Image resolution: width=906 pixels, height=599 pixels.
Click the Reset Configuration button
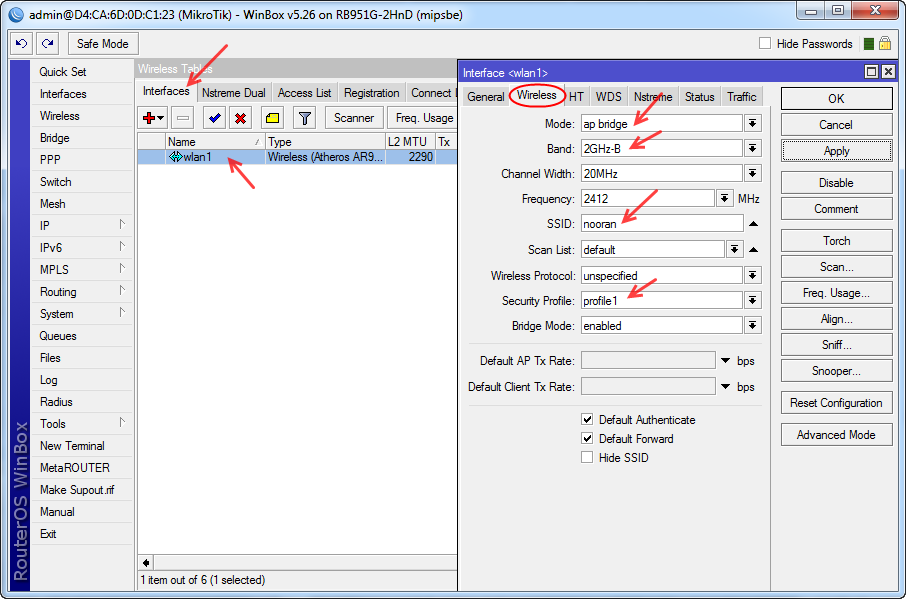point(836,403)
